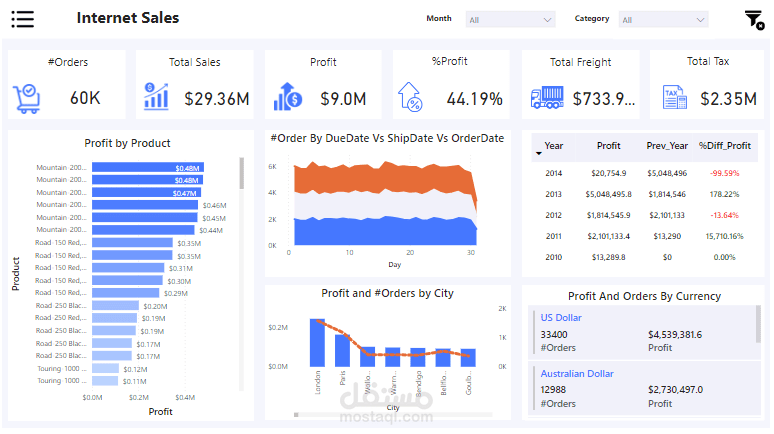Select the 2013 year row
This screenshot has width=774, height=434.
(x=644, y=194)
